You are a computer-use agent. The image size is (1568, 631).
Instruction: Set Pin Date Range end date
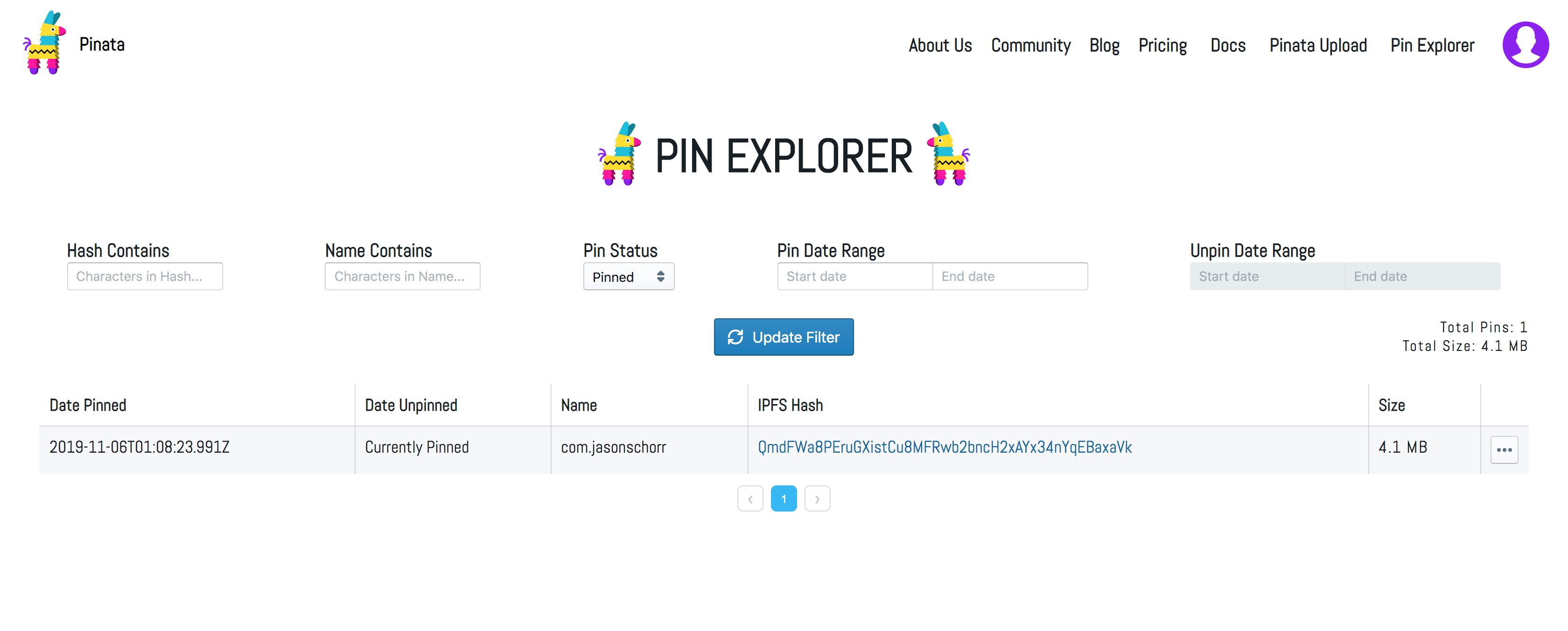click(1009, 276)
